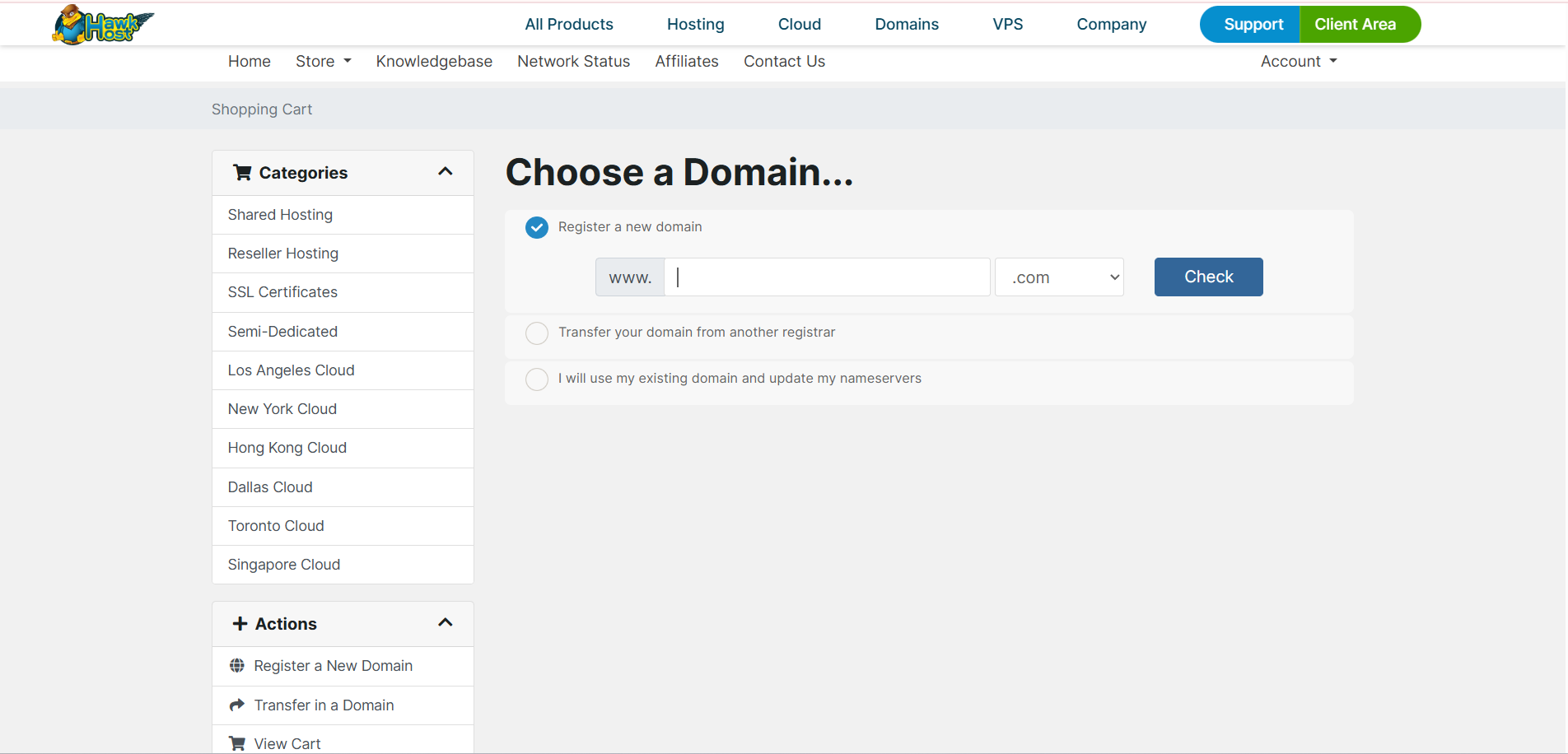Expand the Store dropdown menu
The image size is (1568, 754).
(323, 62)
